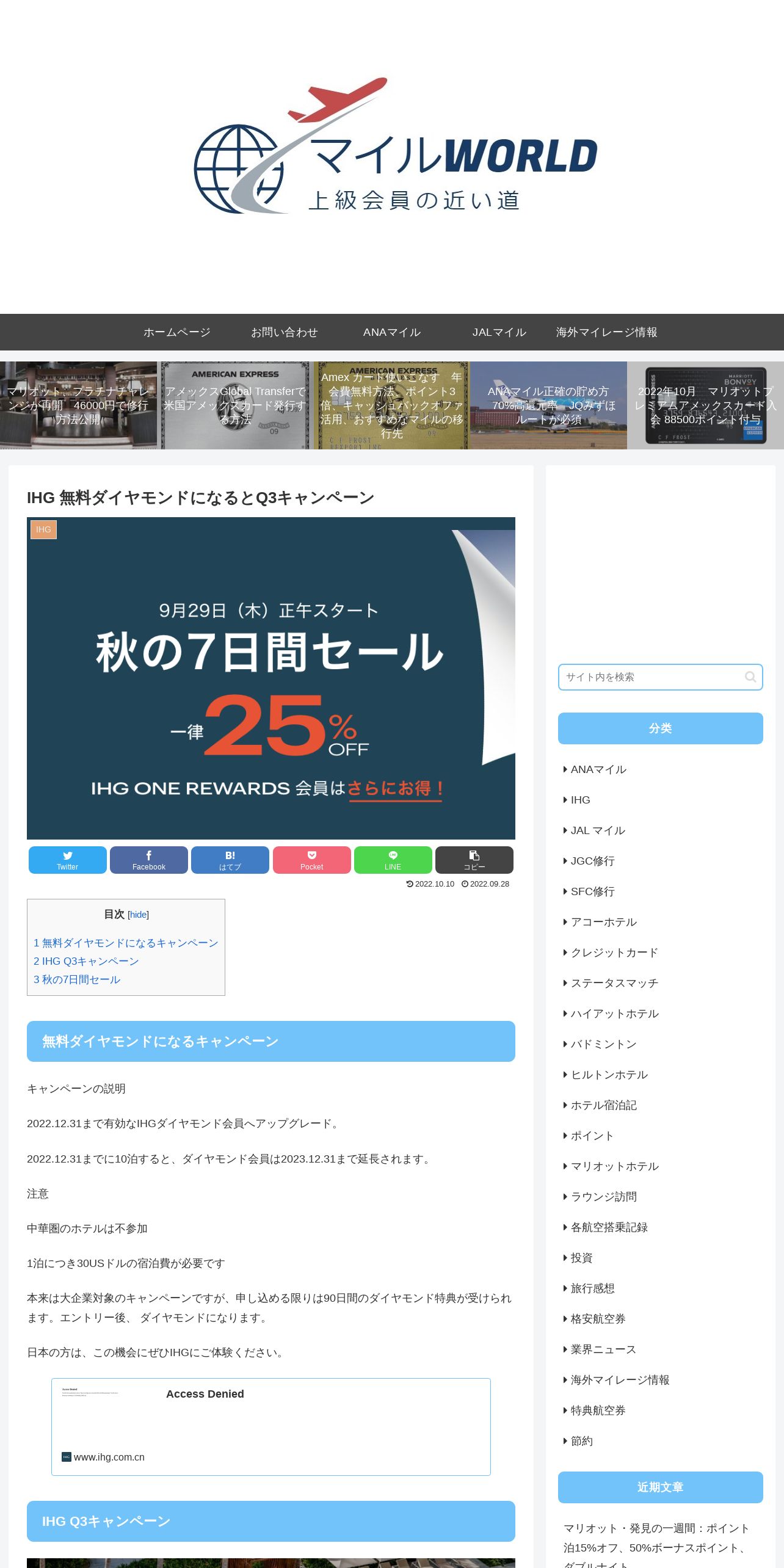Share the article via LINE
784x1568 pixels.
point(393,860)
